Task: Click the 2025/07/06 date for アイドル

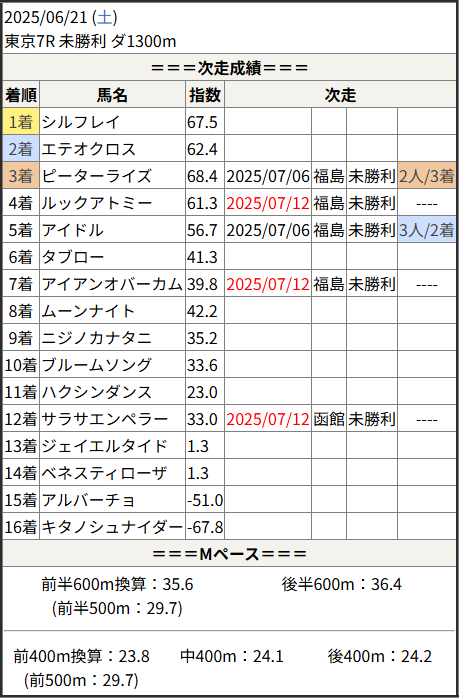Action: tap(268, 230)
